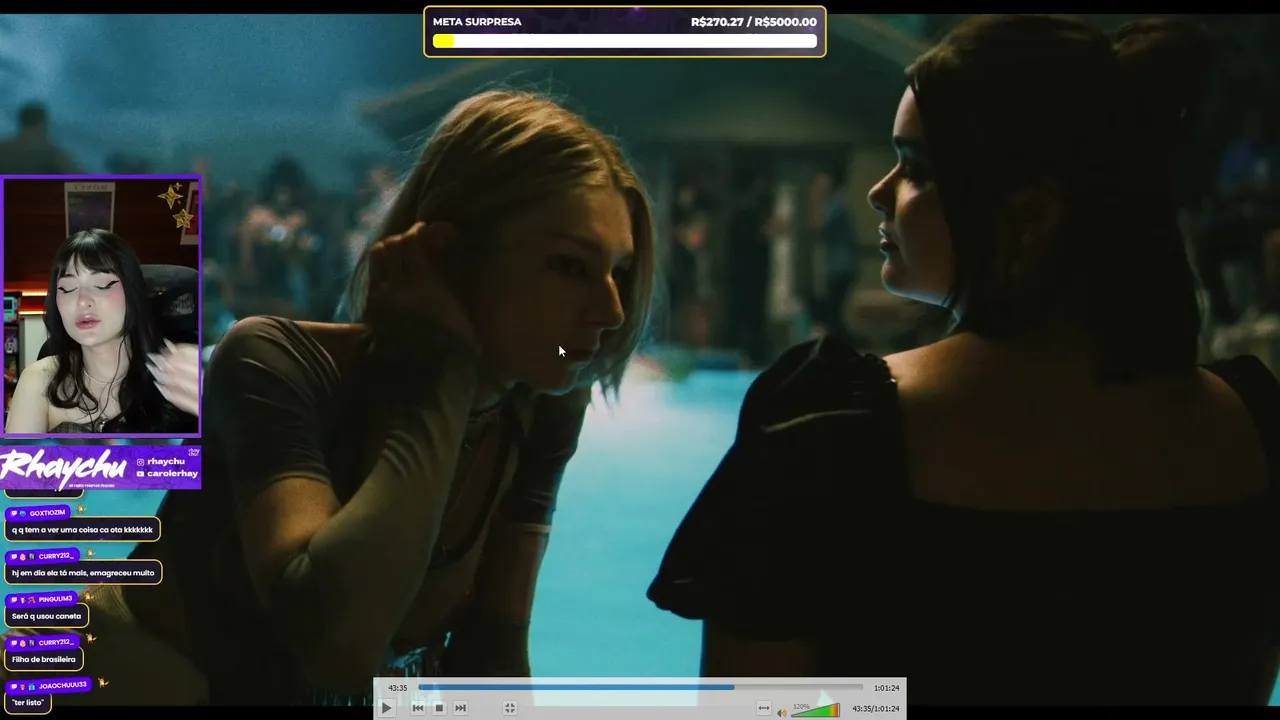Image resolution: width=1280 pixels, height=720 pixels.
Task: Click the streamer webcam overlay
Action: [x=101, y=306]
